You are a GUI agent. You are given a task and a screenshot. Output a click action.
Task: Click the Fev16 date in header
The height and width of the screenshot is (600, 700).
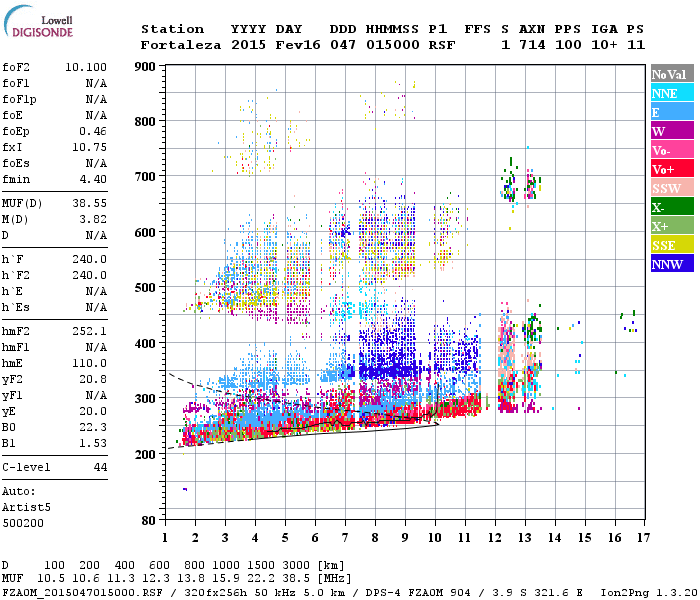pos(298,45)
